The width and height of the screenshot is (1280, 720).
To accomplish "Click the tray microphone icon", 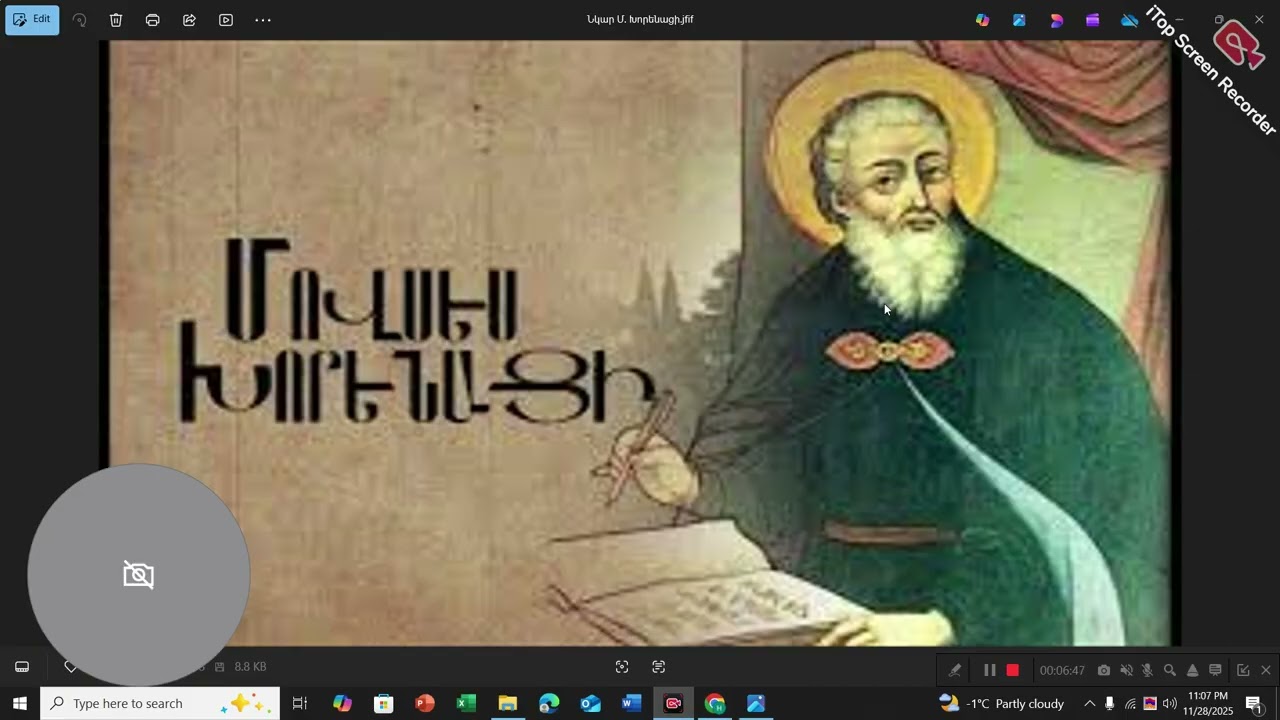I will tap(1109, 703).
